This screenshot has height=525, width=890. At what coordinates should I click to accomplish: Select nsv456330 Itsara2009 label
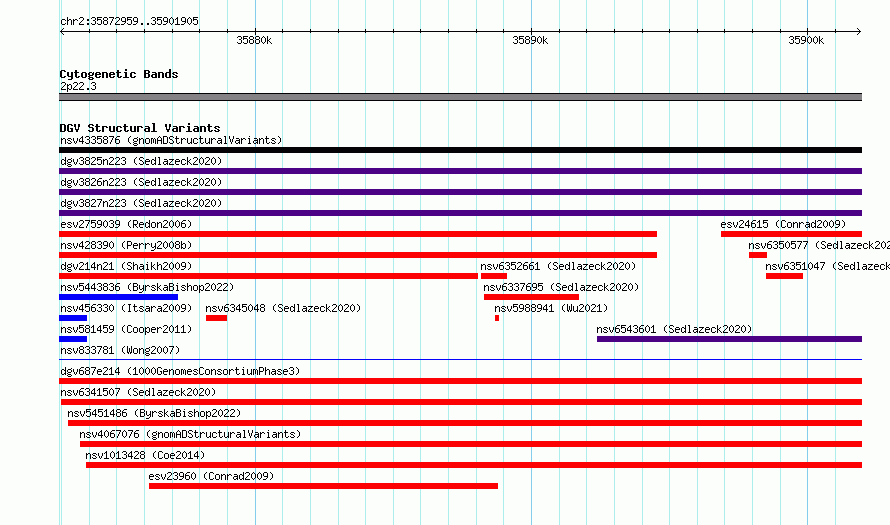point(126,308)
